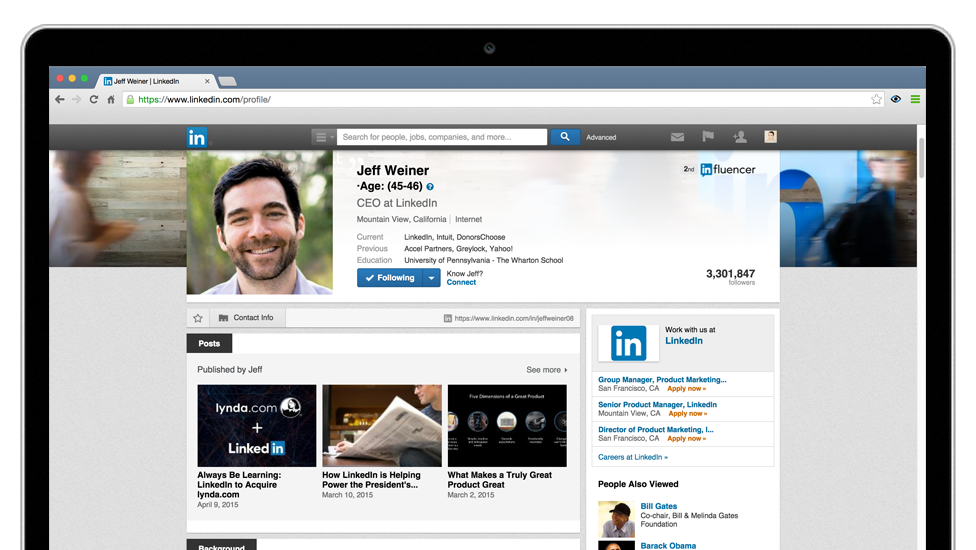Click the eye extension icon
This screenshot has height=550, width=976.
[896, 99]
